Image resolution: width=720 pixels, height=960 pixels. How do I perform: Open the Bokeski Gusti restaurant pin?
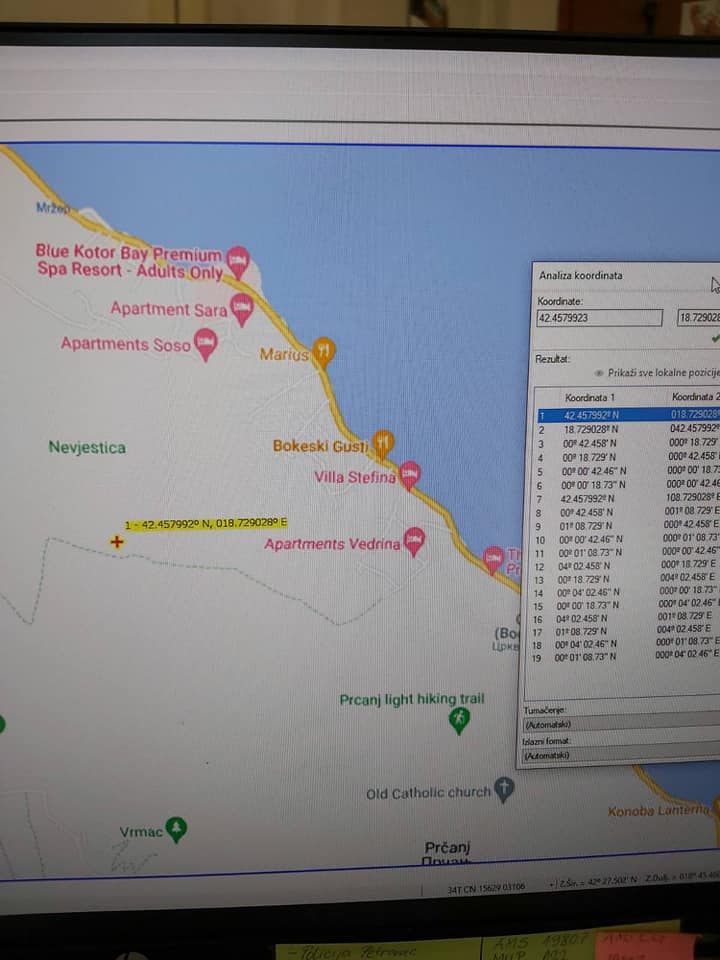click(383, 443)
